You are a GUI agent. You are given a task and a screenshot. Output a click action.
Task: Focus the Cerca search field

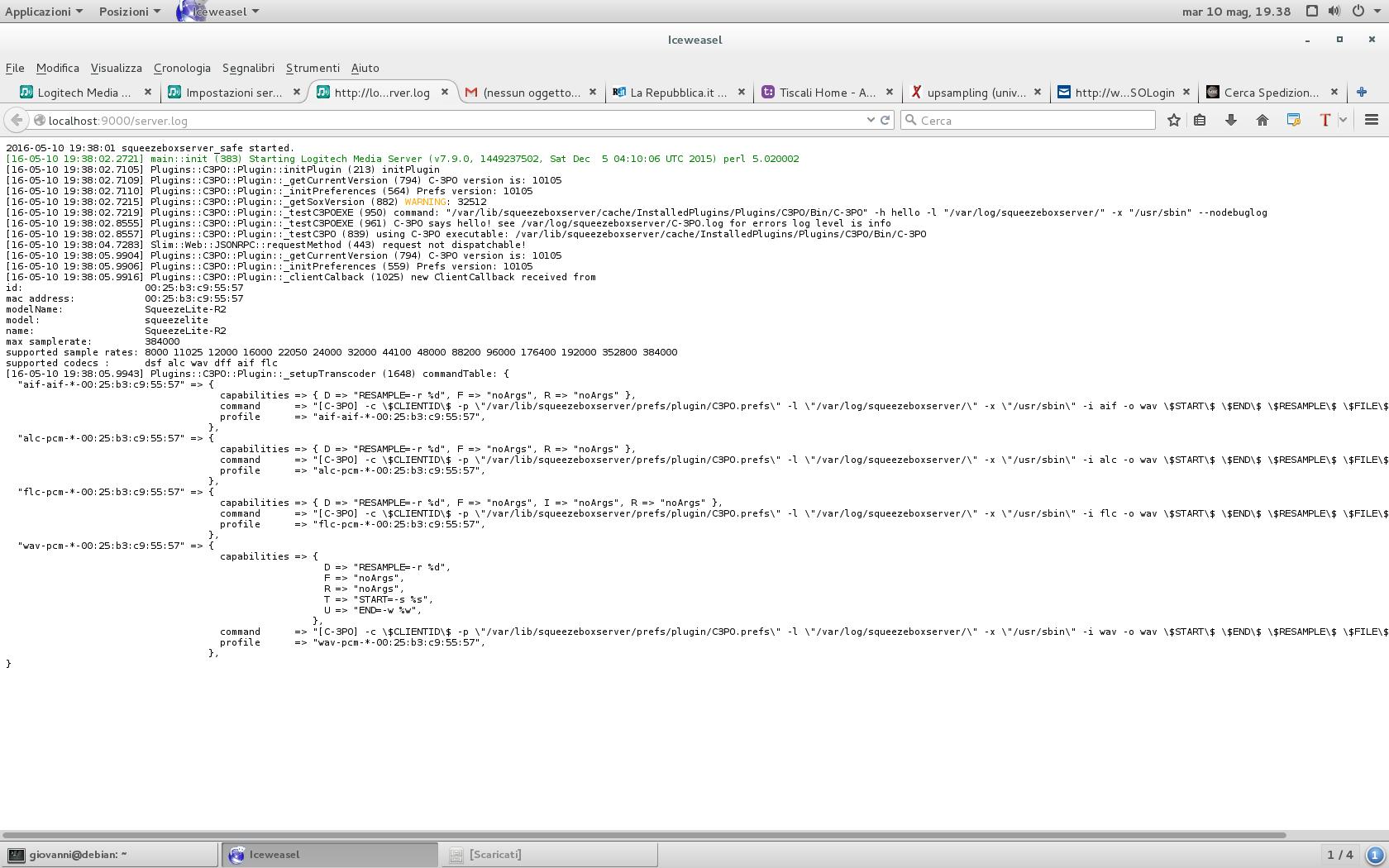tap(1028, 121)
